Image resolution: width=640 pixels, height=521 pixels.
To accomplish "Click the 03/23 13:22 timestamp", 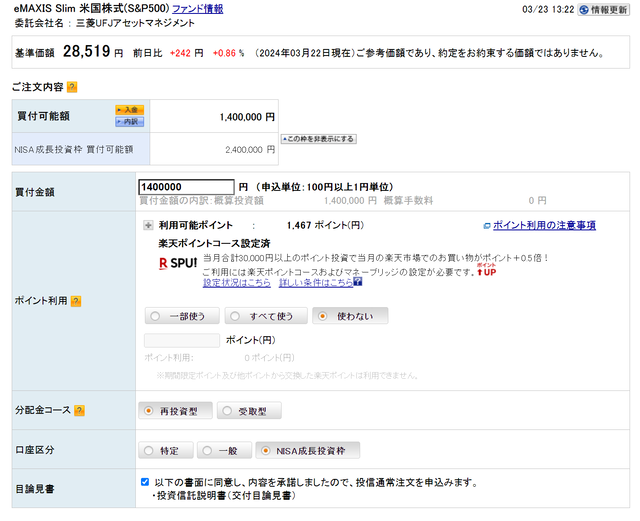I will tap(548, 9).
